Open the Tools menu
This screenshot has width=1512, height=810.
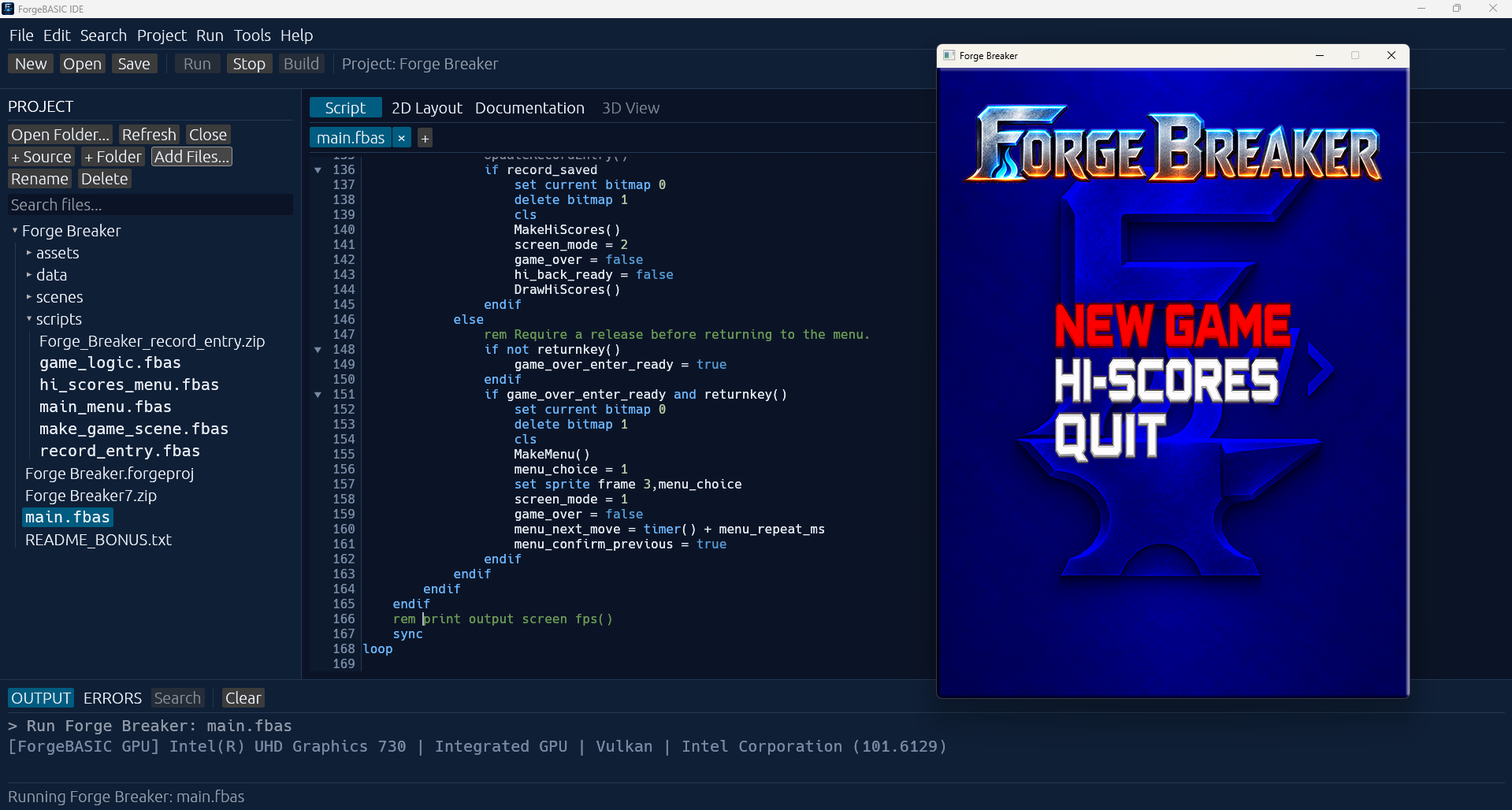click(252, 35)
